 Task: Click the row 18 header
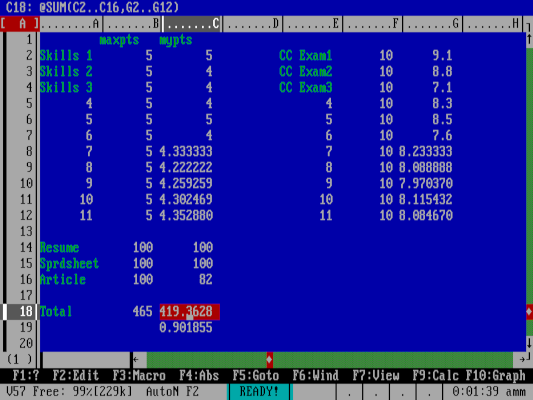[20, 311]
